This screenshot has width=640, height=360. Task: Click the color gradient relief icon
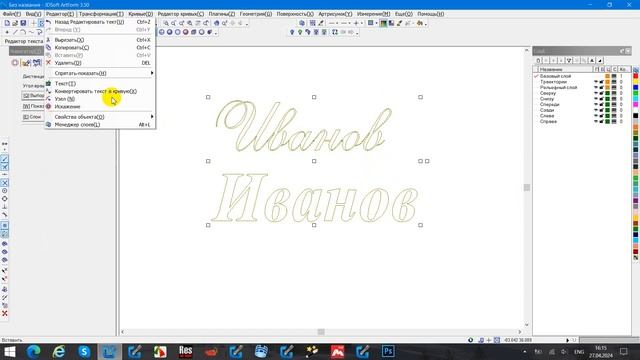click(383, 23)
